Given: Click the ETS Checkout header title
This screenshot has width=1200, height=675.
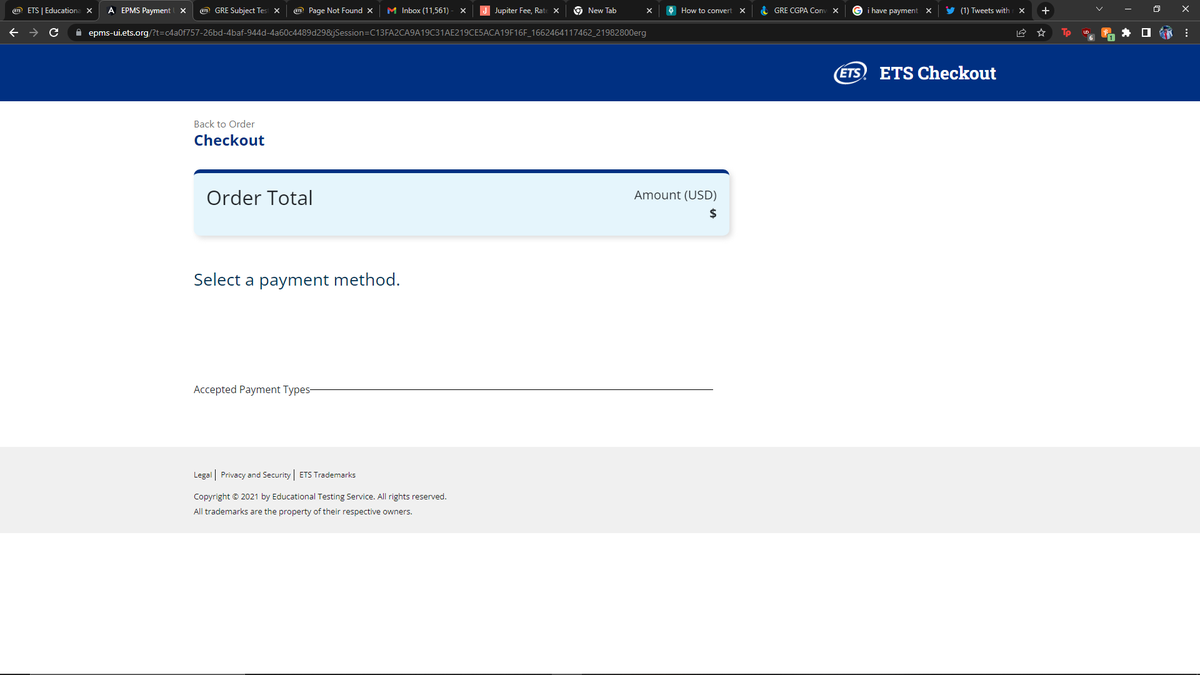Looking at the screenshot, I should 938,73.
